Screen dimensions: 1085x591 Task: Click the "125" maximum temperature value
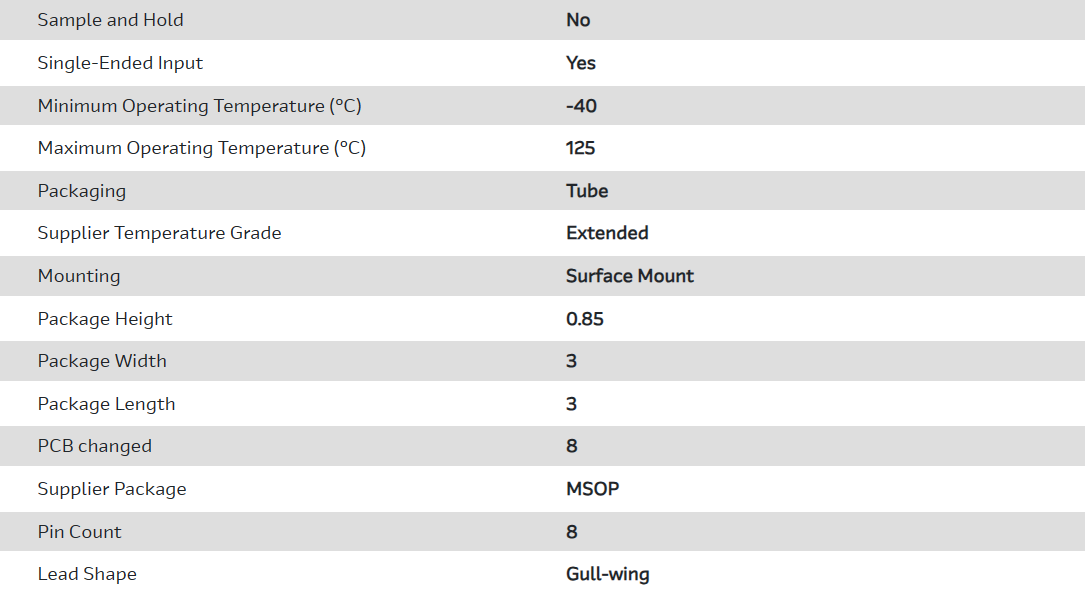[x=580, y=148]
